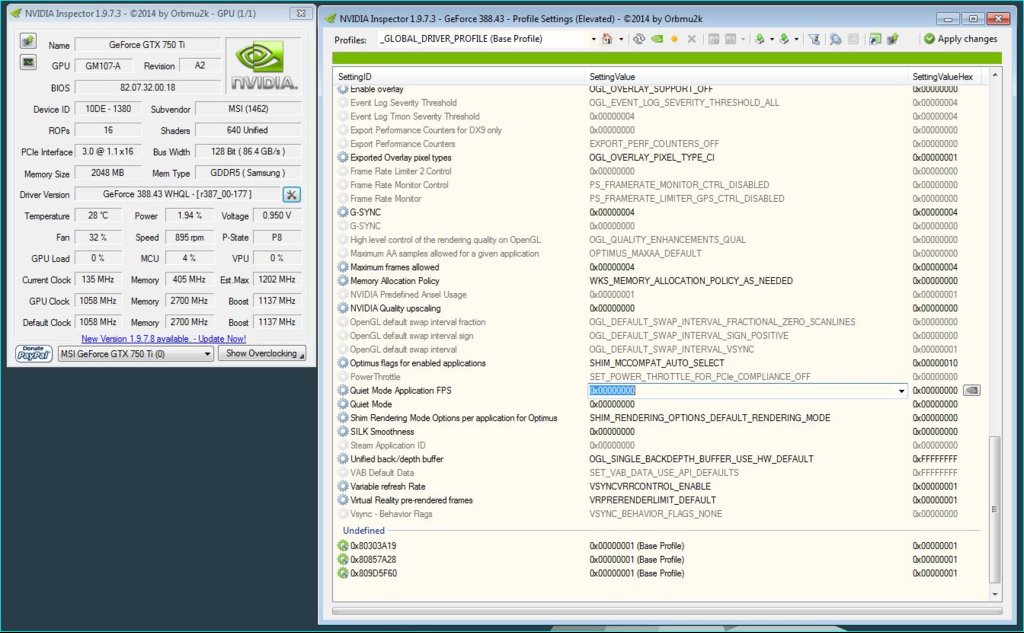
Task: Click the BIOS version 82.07.32.00.18 field
Action: [148, 88]
